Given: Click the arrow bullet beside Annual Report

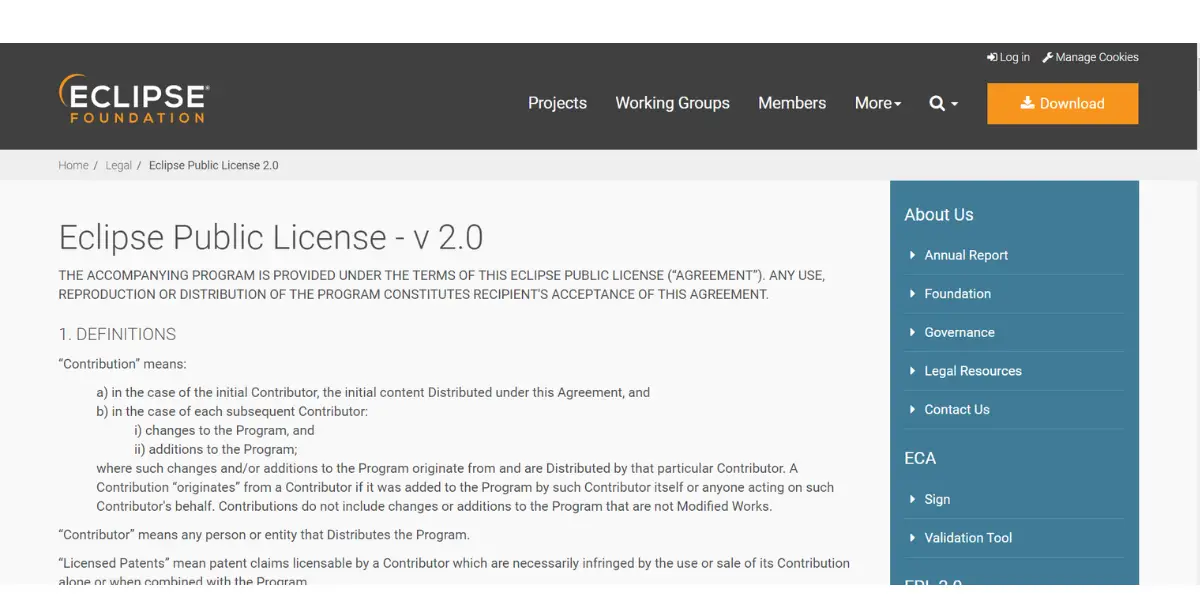Looking at the screenshot, I should [x=912, y=255].
